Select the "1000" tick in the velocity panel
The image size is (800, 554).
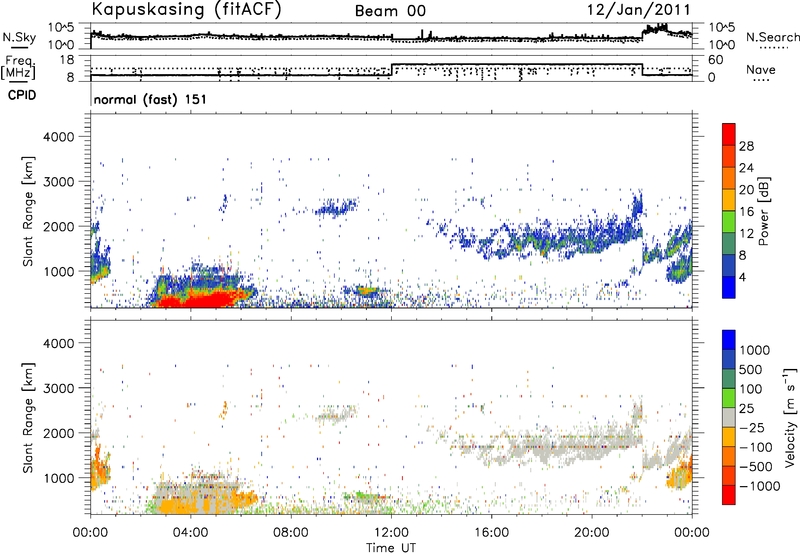click(58, 478)
